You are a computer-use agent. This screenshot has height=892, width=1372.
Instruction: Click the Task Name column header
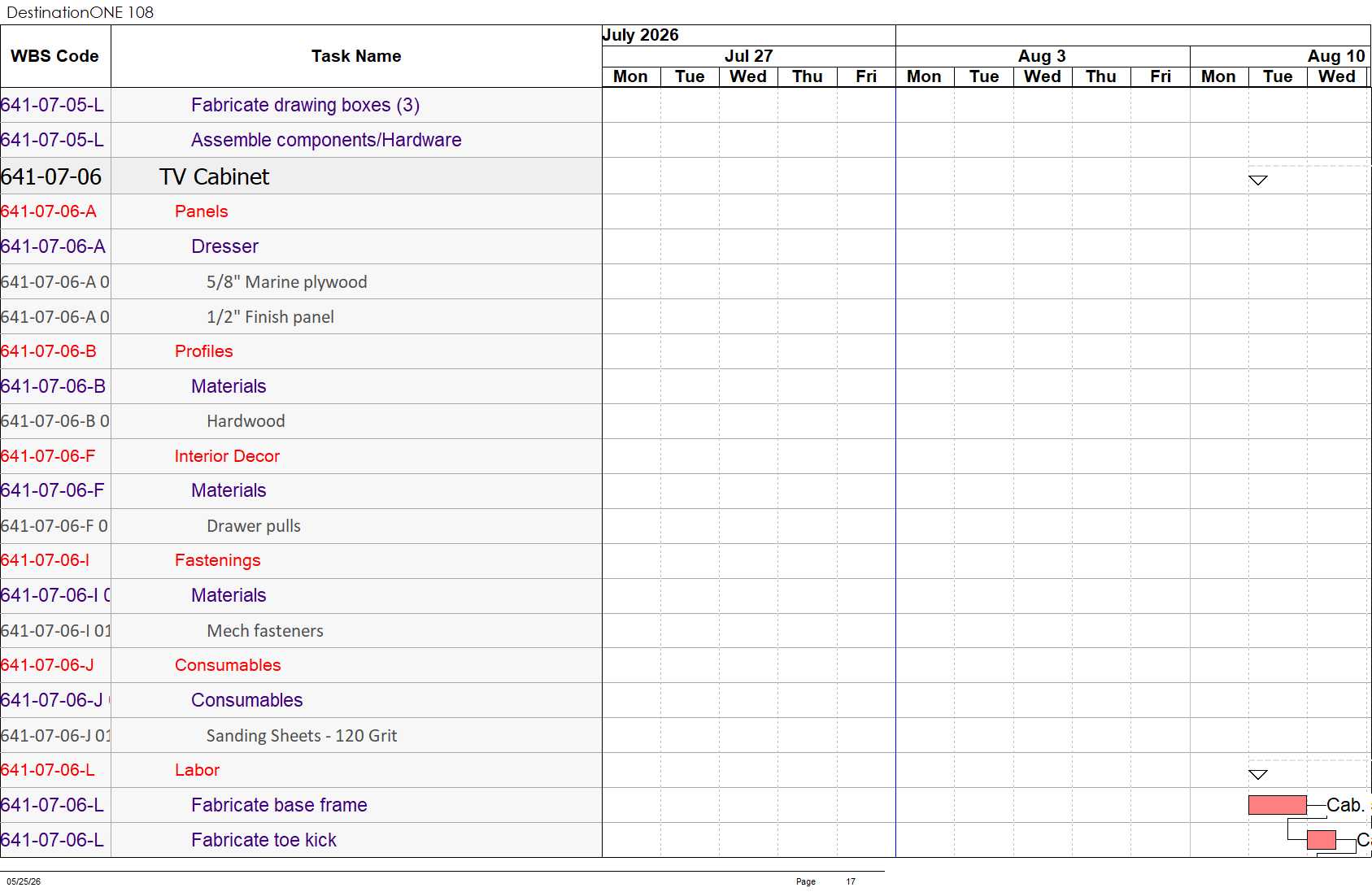pyautogui.click(x=356, y=56)
